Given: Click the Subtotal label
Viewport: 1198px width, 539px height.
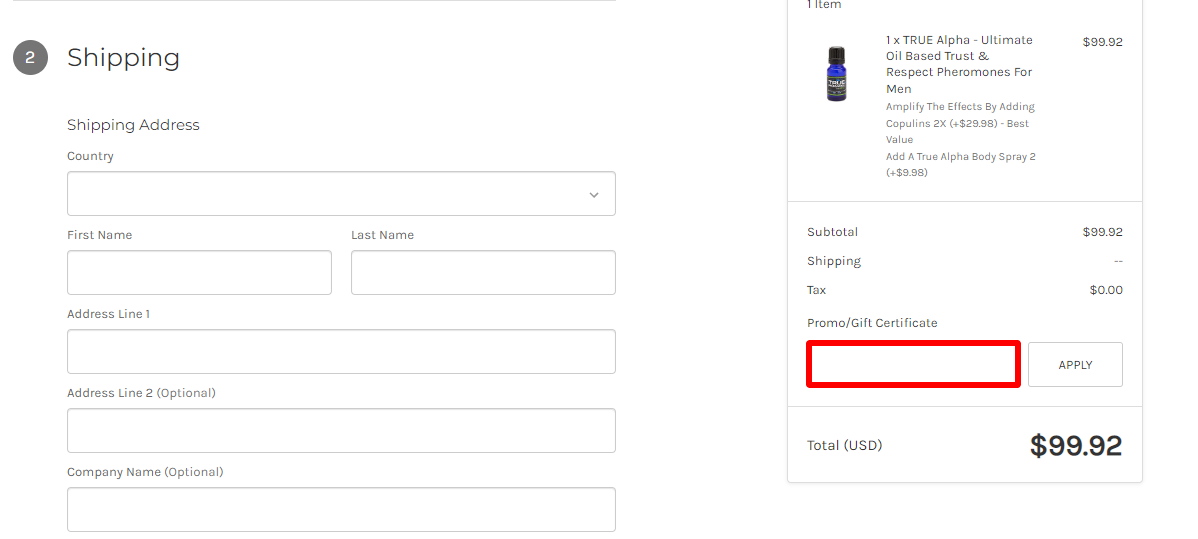Looking at the screenshot, I should click(x=832, y=232).
